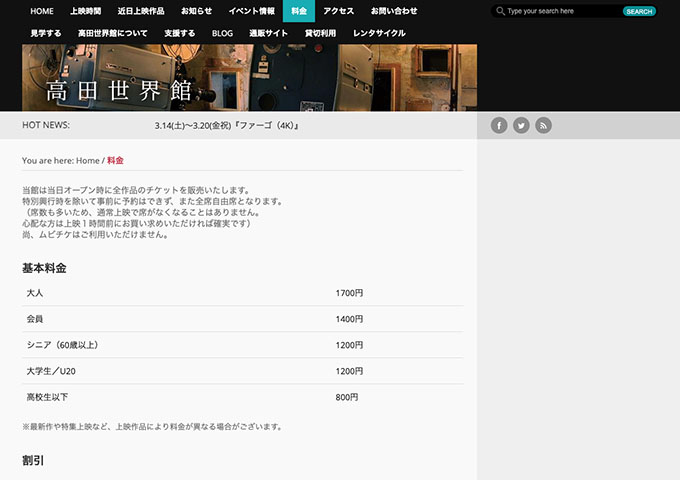680x480 pixels.
Task: Open 高田世界館について menu item
Action: (x=113, y=33)
